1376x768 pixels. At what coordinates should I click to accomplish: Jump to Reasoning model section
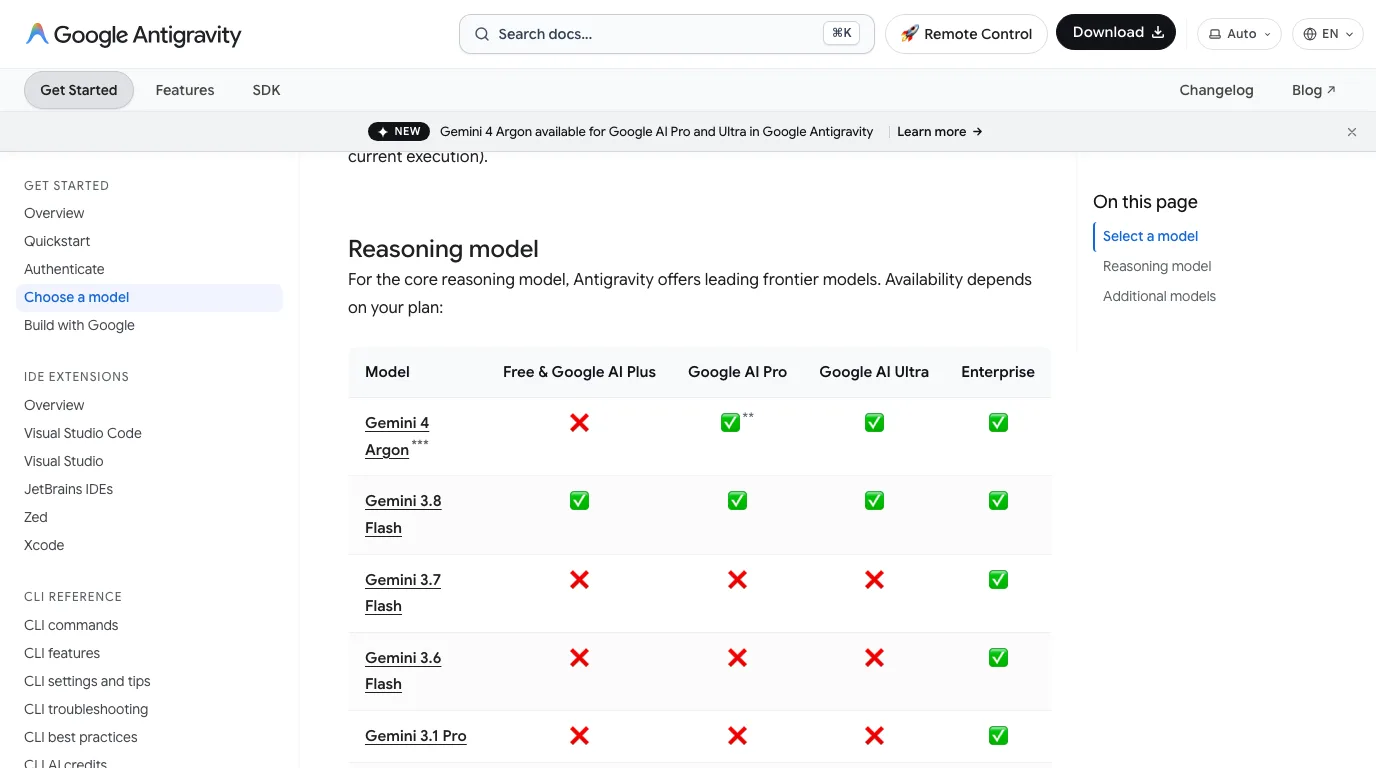pos(1157,266)
